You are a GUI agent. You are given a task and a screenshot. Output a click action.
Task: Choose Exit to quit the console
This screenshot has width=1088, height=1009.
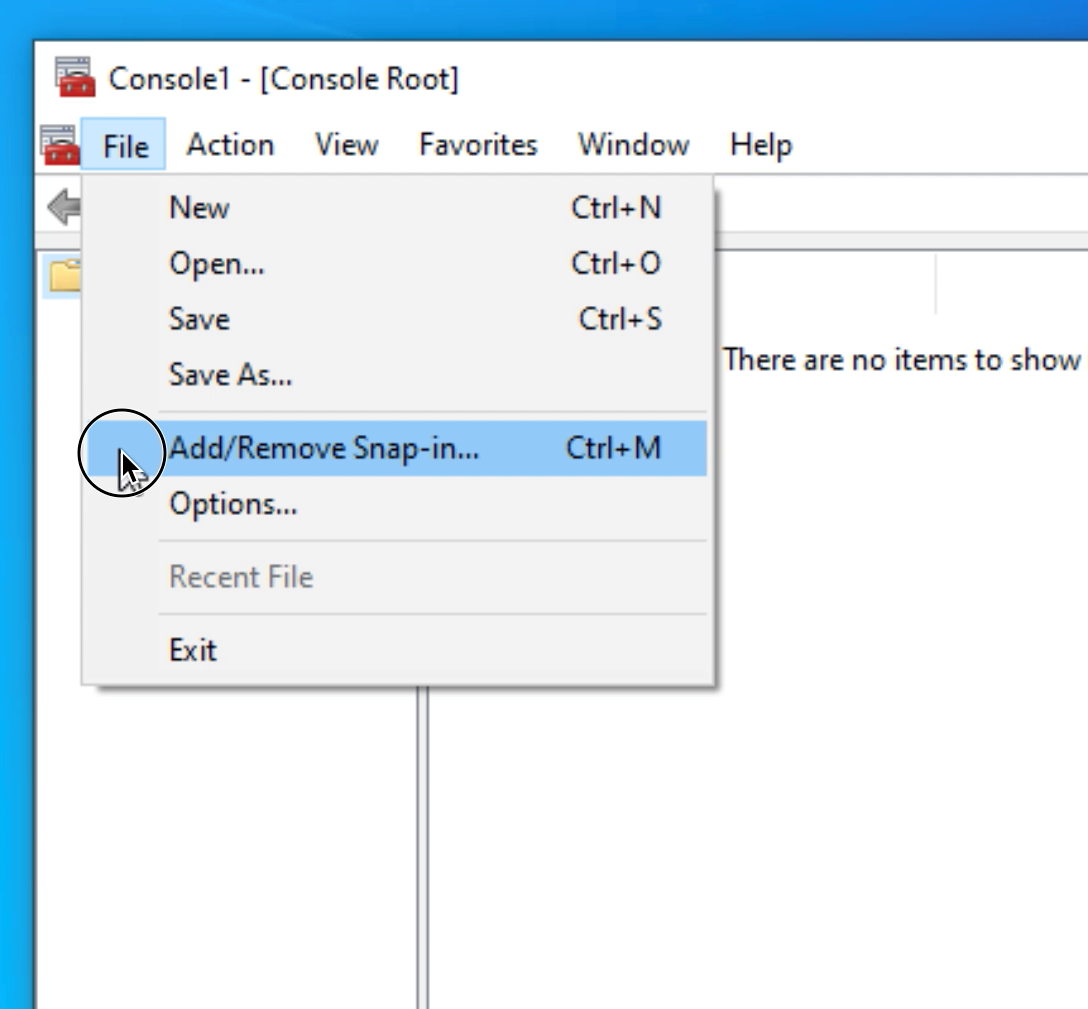(x=193, y=650)
